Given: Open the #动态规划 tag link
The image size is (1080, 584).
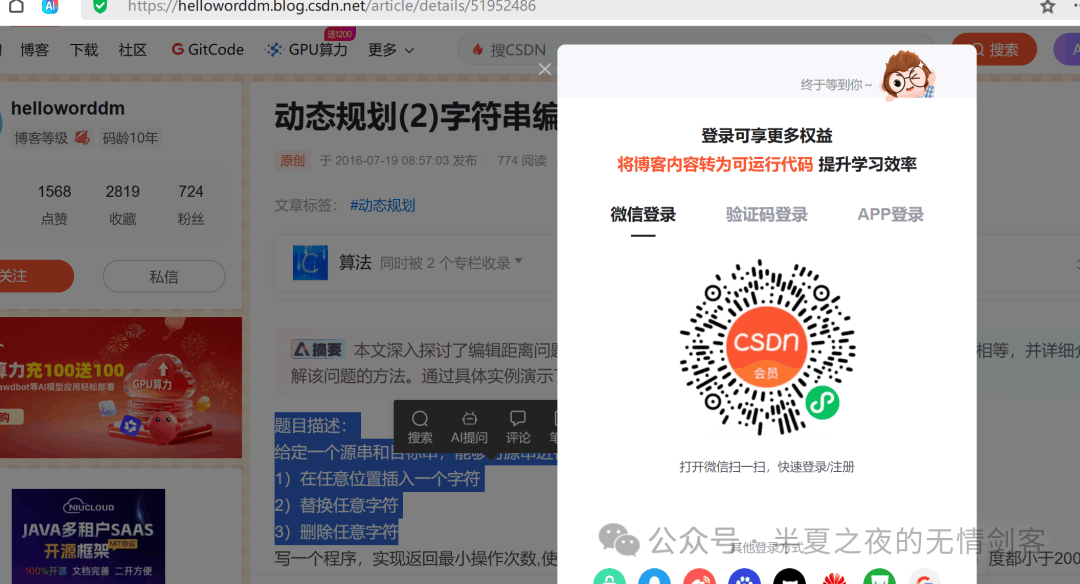Looking at the screenshot, I should tap(382, 205).
